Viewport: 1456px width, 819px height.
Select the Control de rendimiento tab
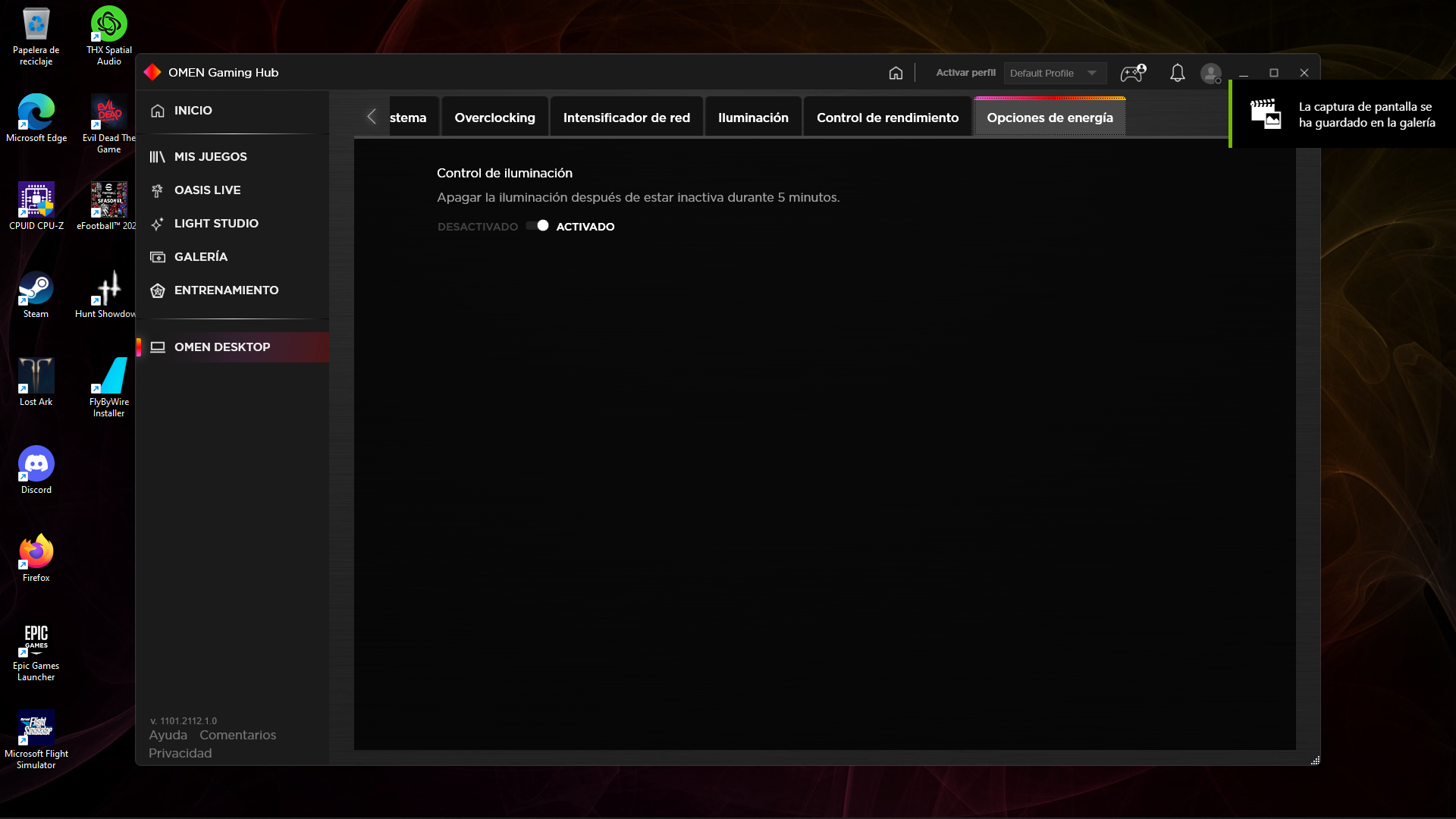(887, 118)
